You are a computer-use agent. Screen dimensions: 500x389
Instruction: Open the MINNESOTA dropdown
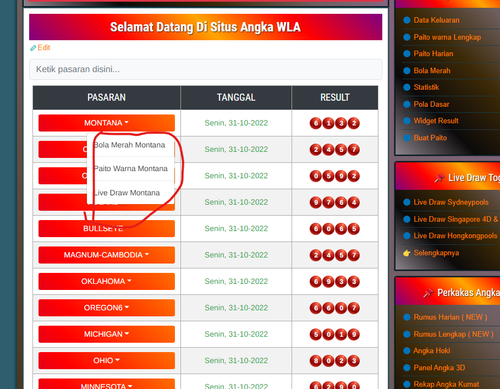(106, 384)
